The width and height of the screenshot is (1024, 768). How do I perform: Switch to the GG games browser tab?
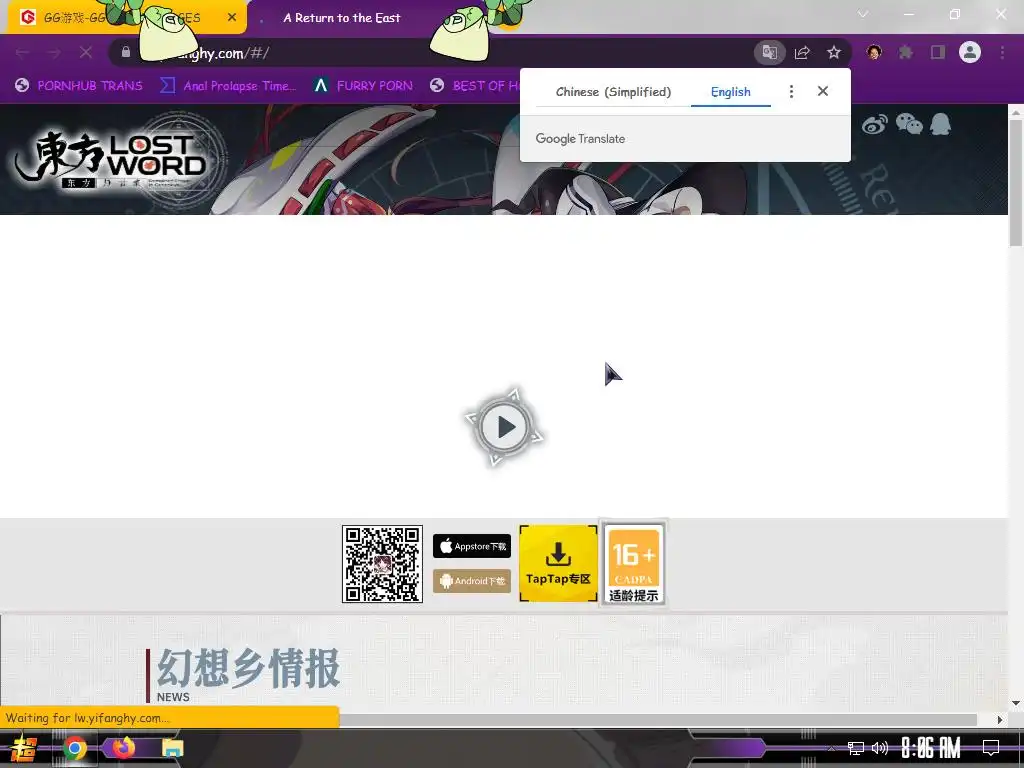(124, 18)
